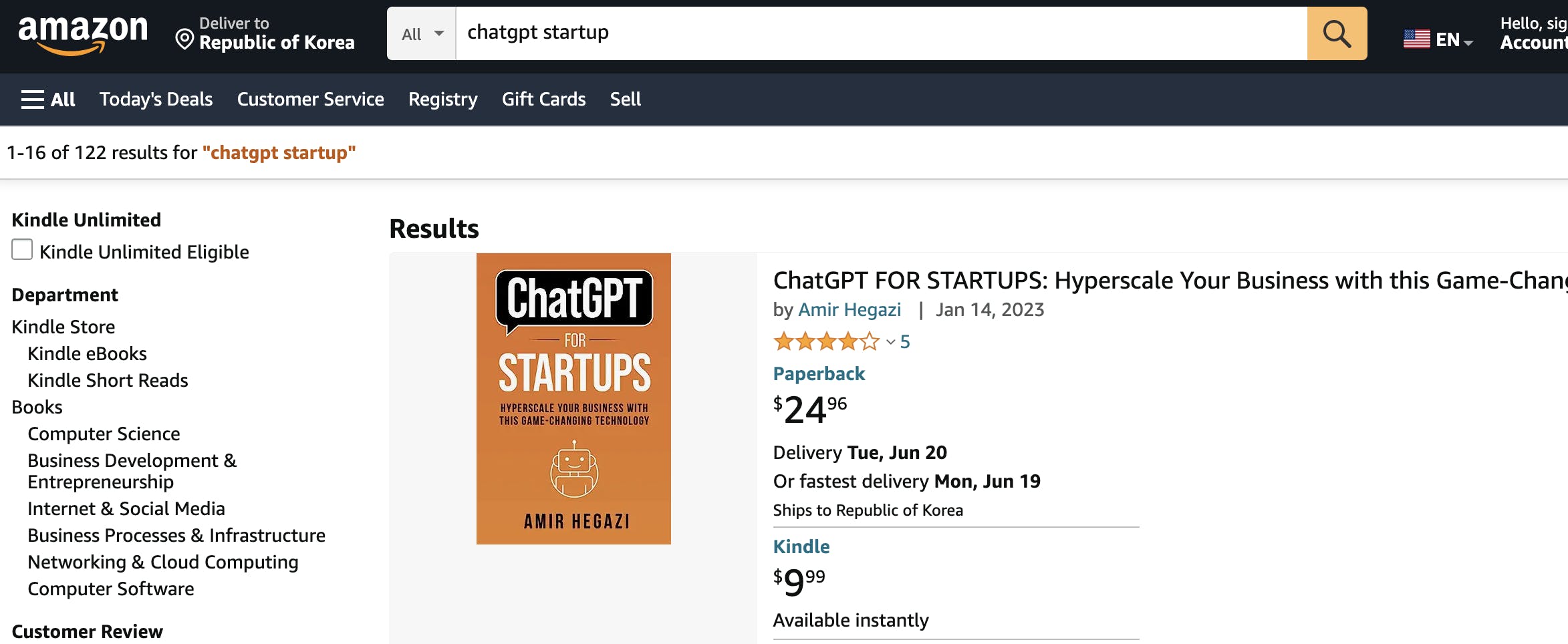
Task: Go to Today's Deals
Action: 156,100
